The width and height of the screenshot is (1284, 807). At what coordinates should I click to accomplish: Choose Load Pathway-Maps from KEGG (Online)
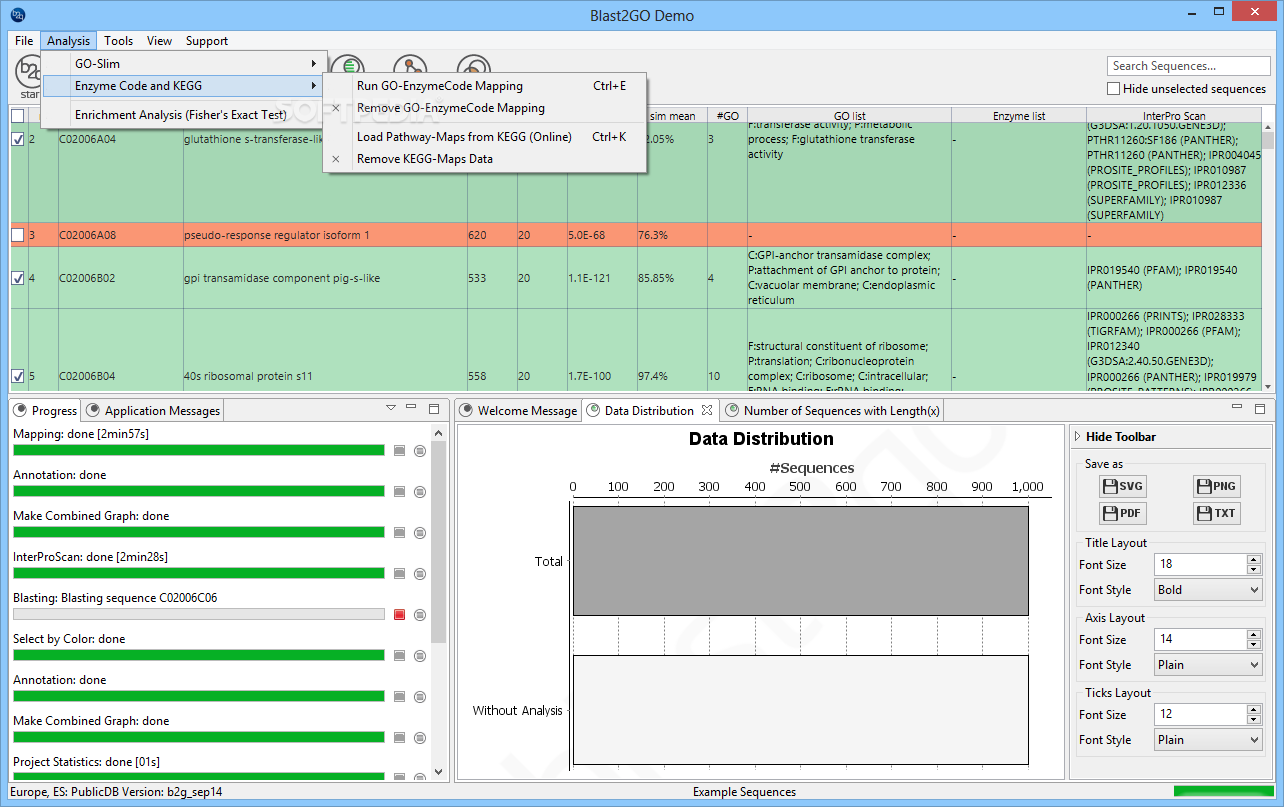coord(464,137)
